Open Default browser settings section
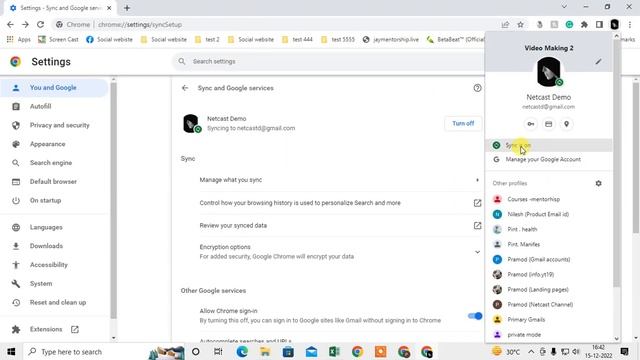This screenshot has width=640, height=360. [54, 182]
